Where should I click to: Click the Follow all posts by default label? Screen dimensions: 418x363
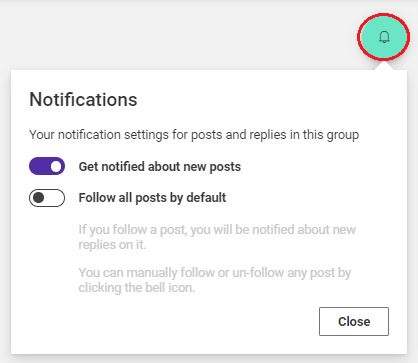coord(152,198)
